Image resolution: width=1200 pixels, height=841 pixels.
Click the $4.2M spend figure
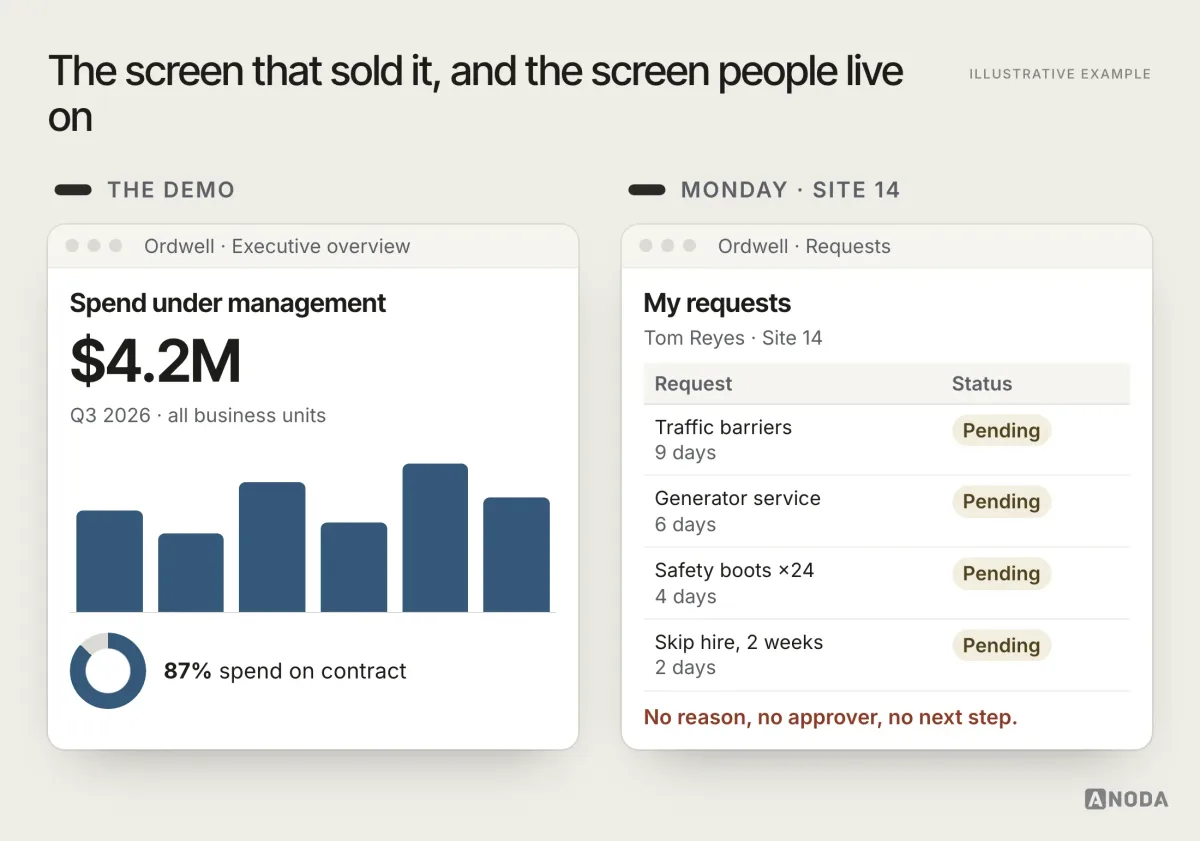click(x=156, y=362)
